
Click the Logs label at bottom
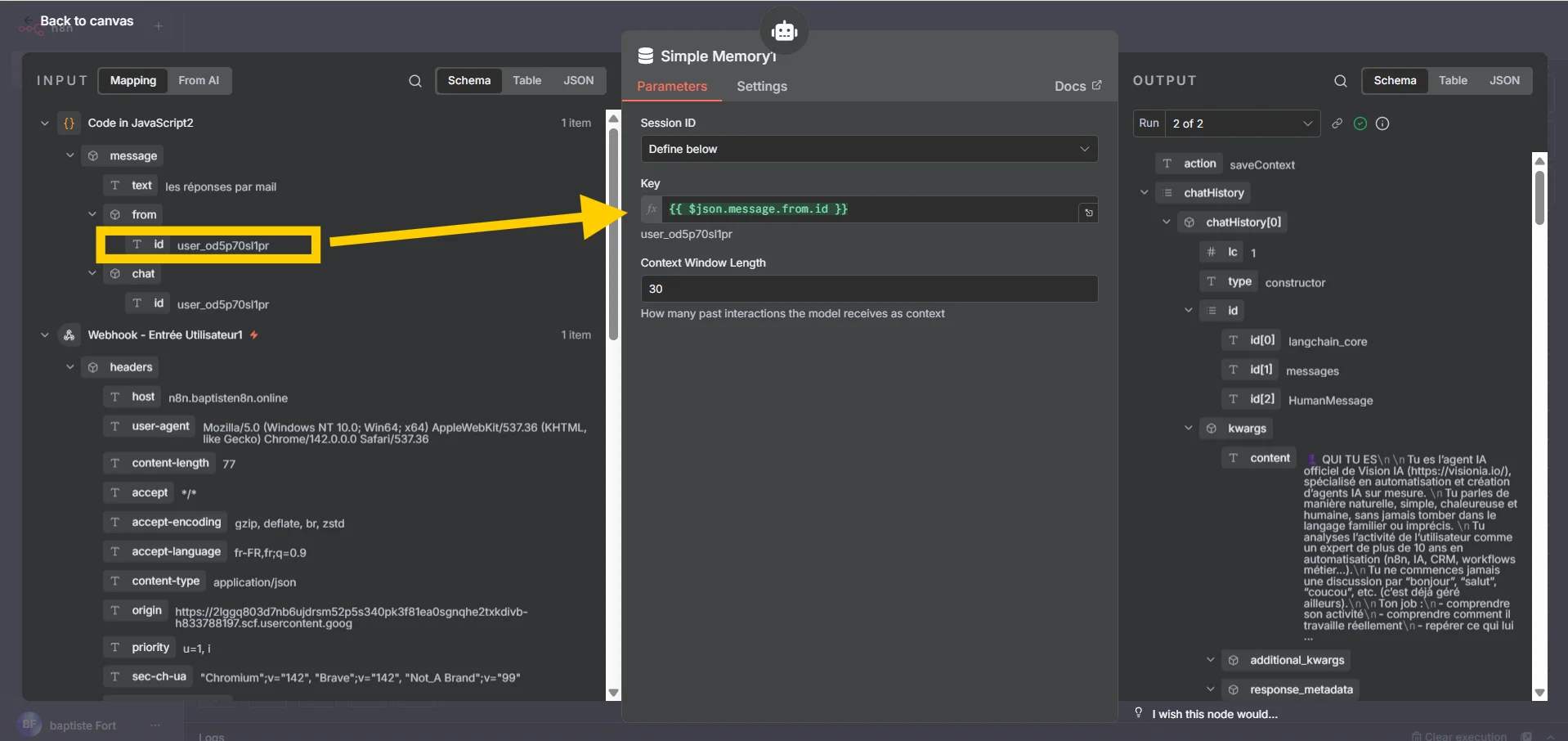(x=211, y=736)
